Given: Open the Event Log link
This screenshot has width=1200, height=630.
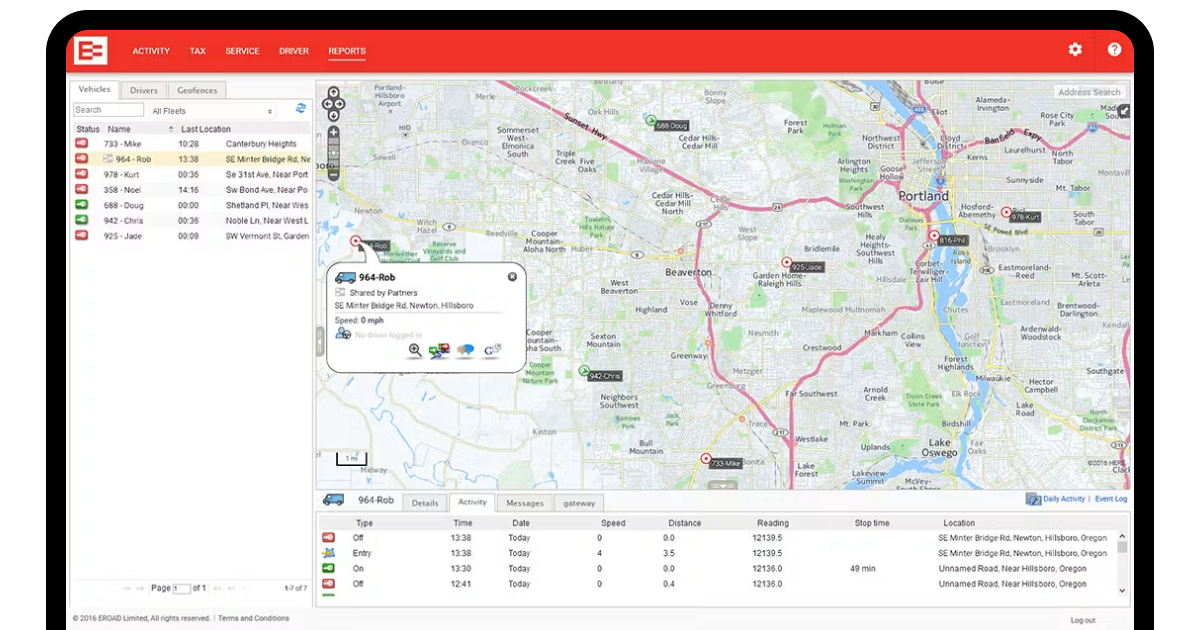Looking at the screenshot, I should point(1111,499).
